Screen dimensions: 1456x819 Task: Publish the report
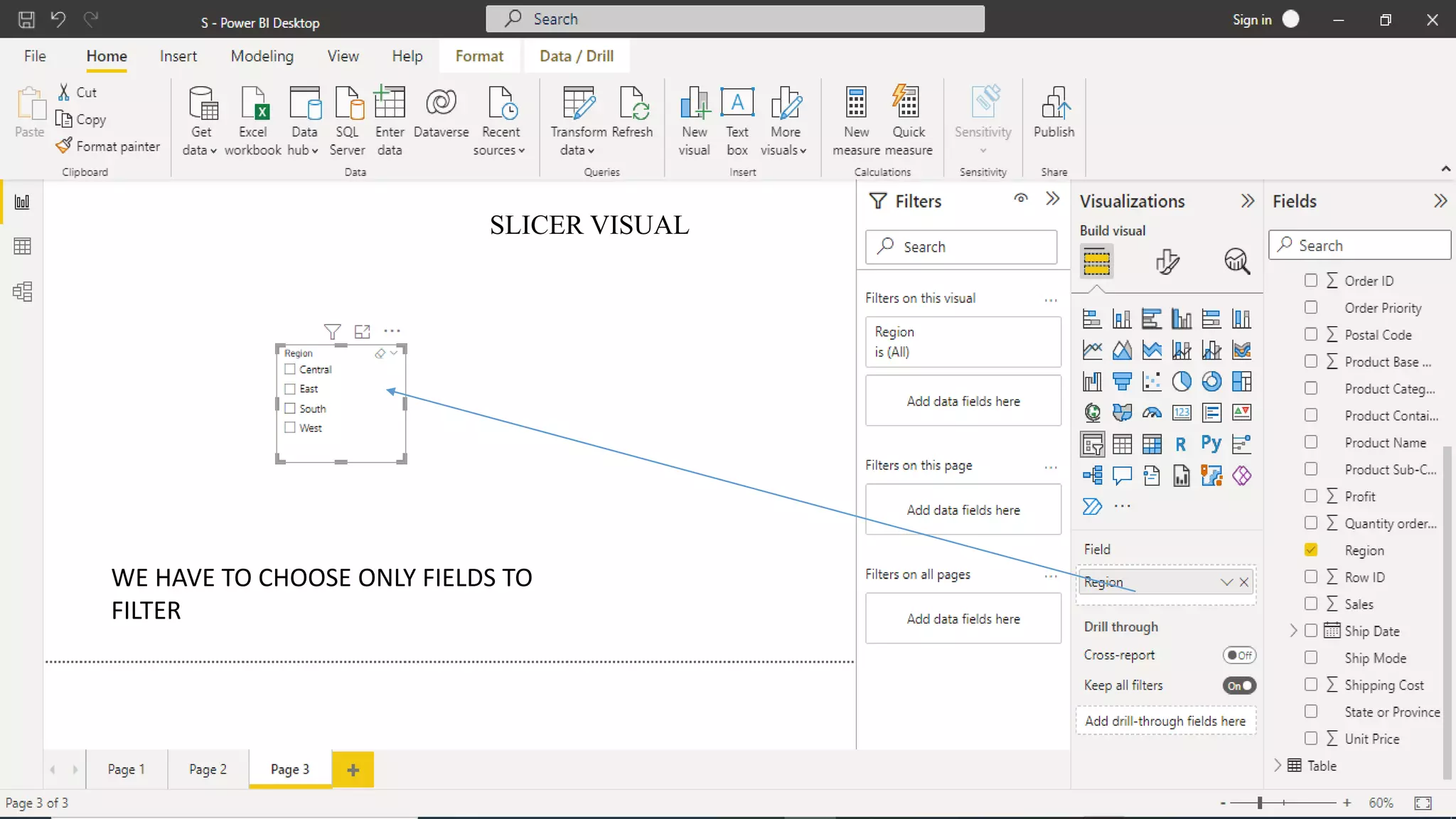click(x=1054, y=112)
